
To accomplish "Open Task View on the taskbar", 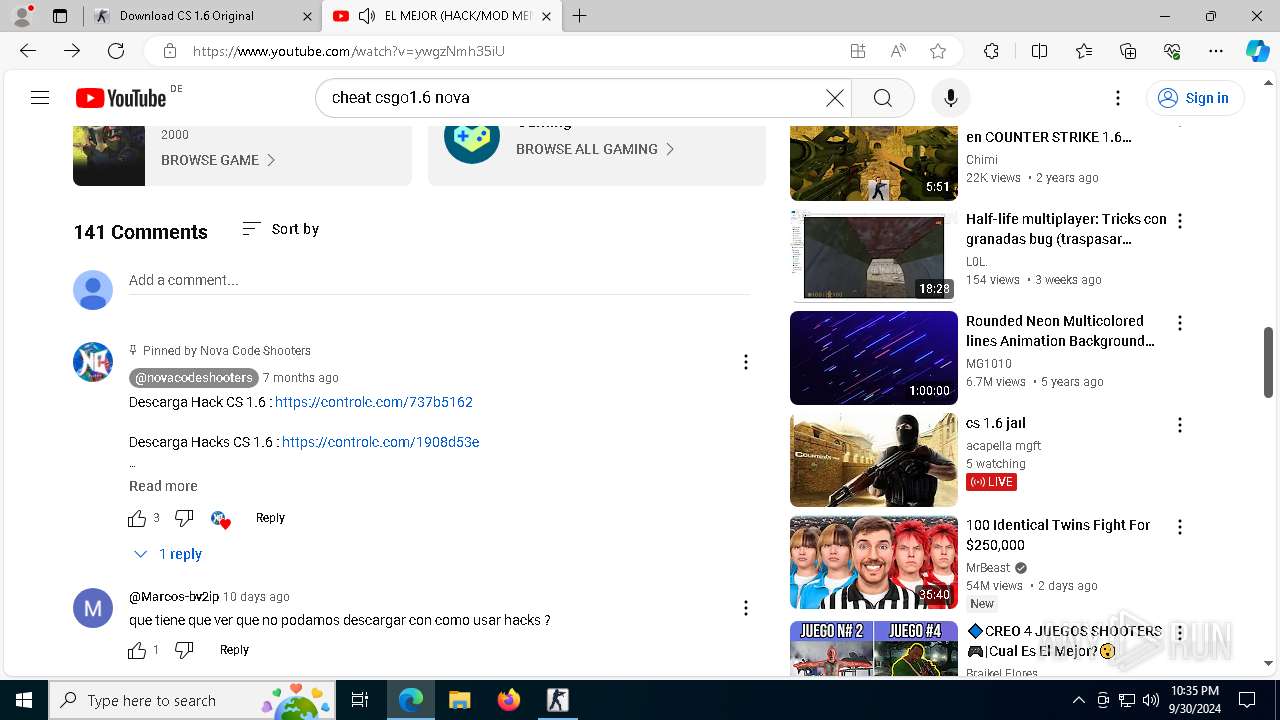I will coord(360,700).
